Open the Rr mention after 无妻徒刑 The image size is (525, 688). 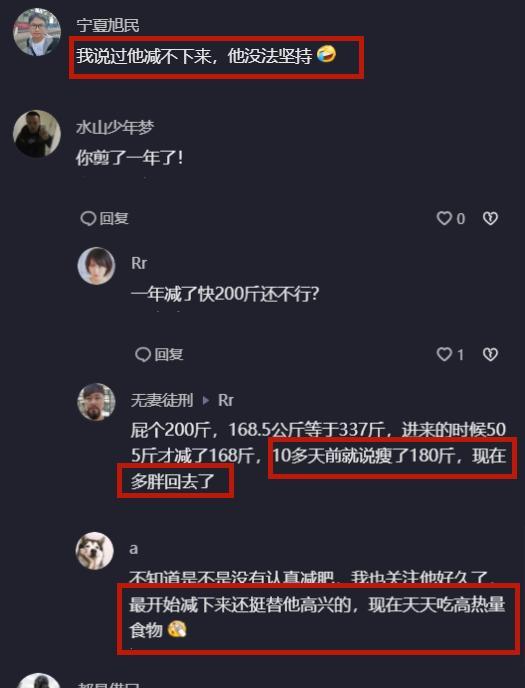(225, 400)
